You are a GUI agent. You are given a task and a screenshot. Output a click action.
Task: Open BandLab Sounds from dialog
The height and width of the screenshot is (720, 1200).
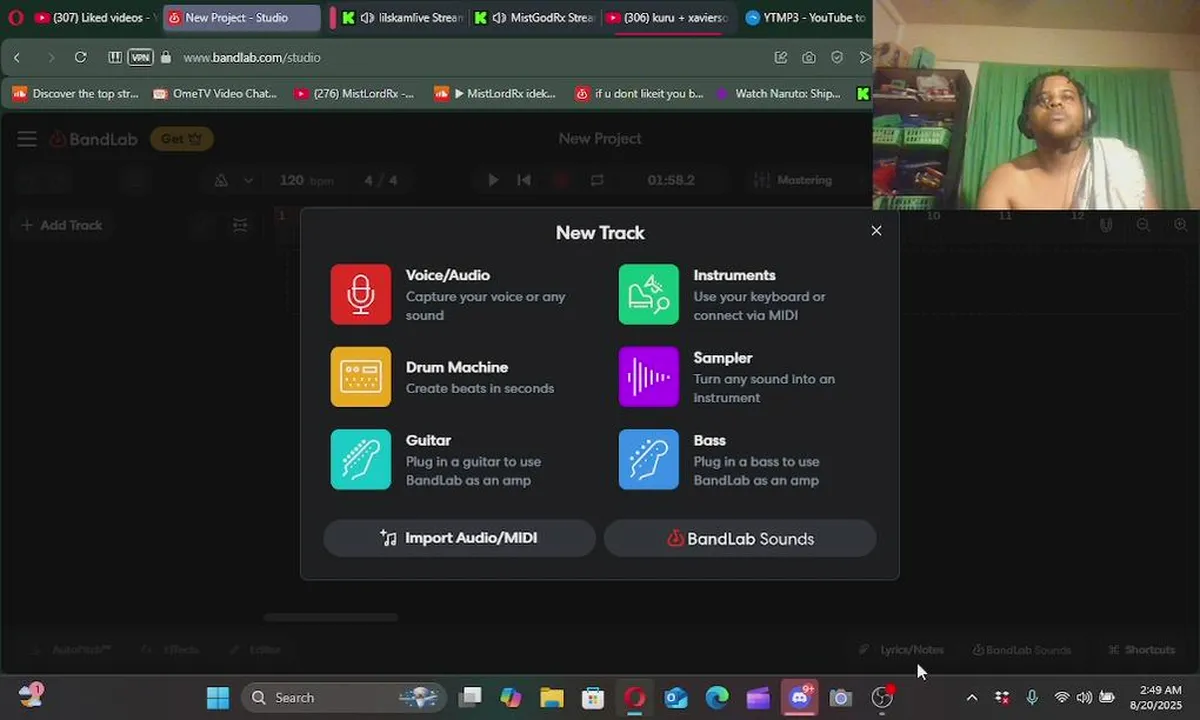tap(740, 538)
